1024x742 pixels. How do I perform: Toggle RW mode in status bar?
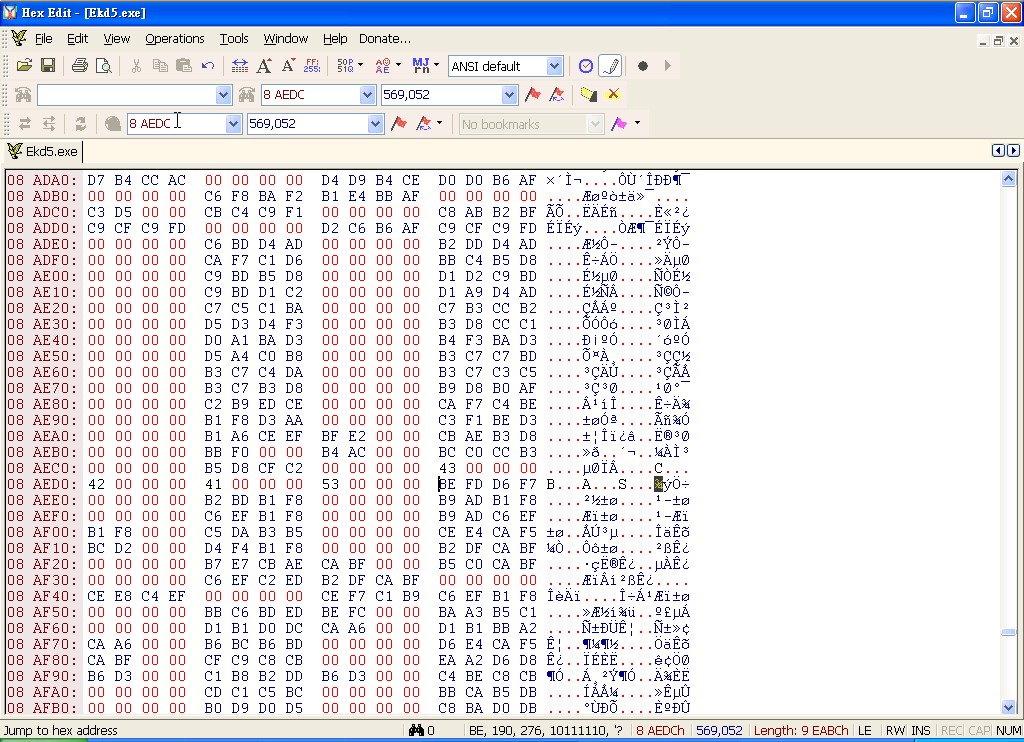pos(895,730)
